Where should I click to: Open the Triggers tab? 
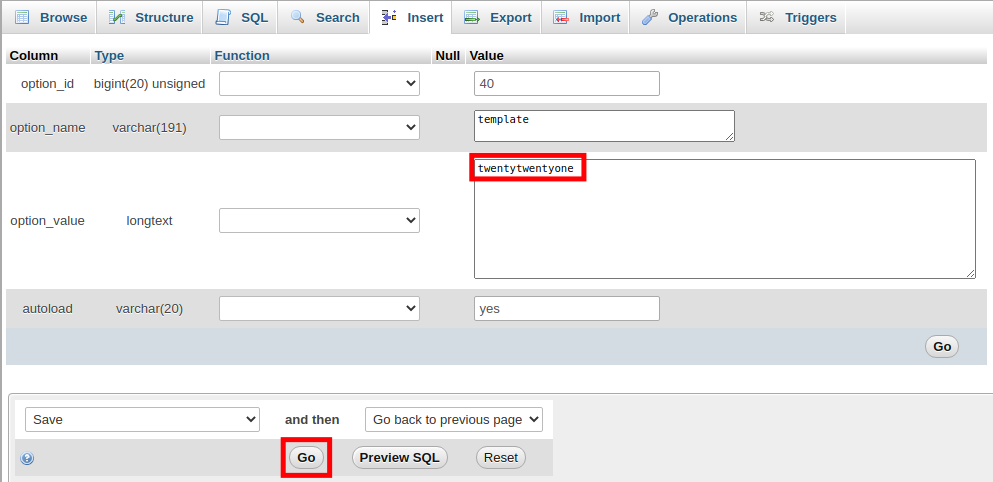tap(796, 18)
